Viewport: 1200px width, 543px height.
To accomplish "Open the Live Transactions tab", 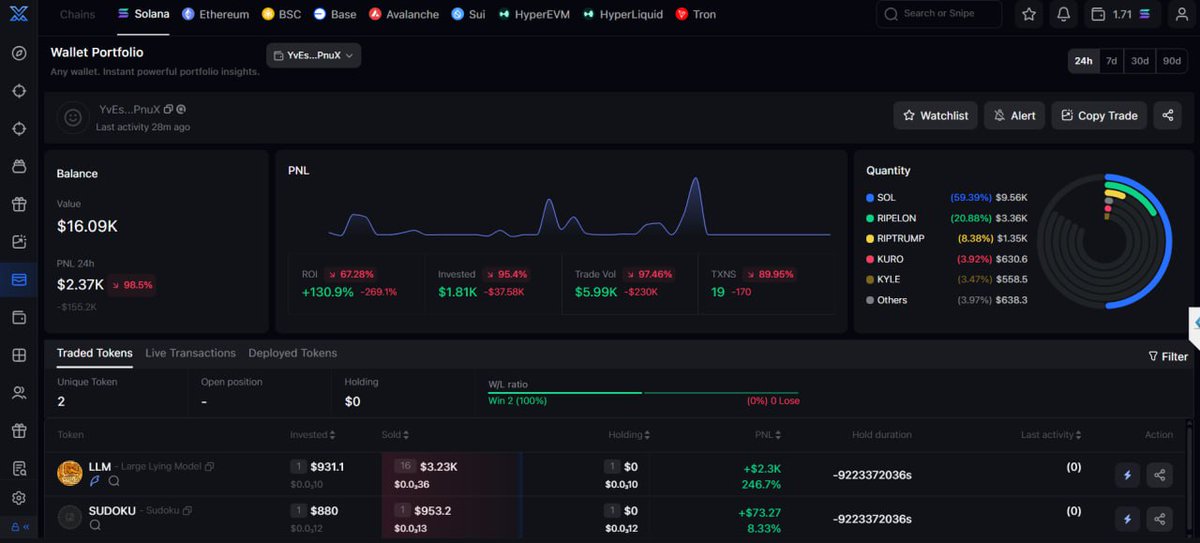I will (x=190, y=353).
